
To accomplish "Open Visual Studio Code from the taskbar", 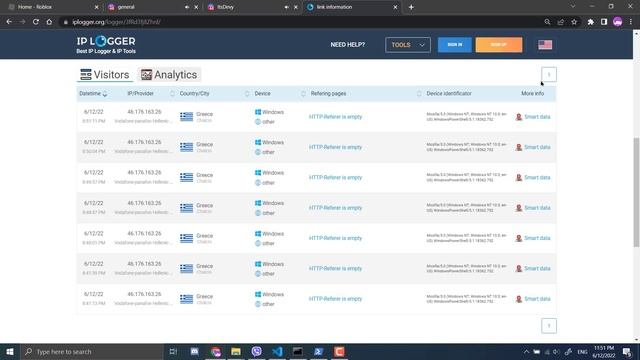I will click(x=277, y=351).
